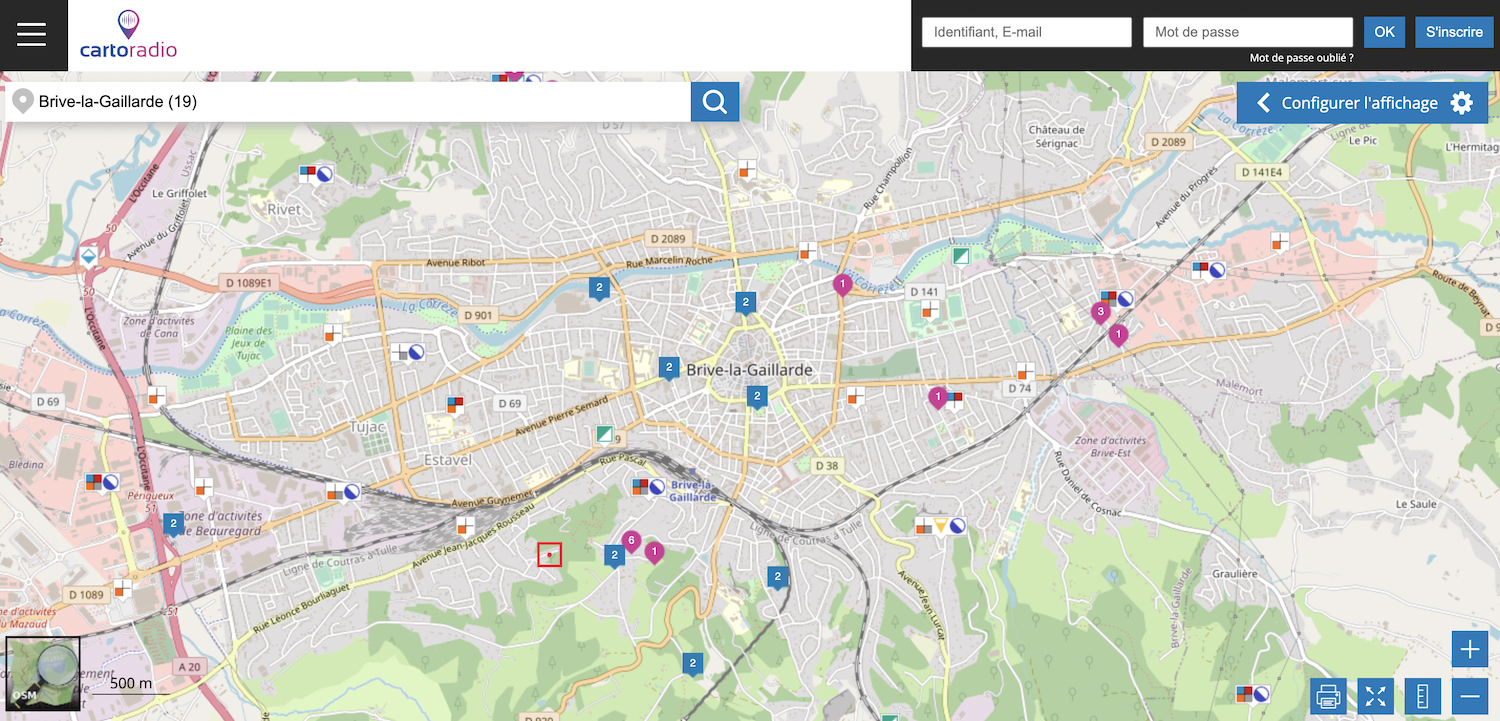Click the Cartoradio logo
1500x721 pixels.
[128, 35]
